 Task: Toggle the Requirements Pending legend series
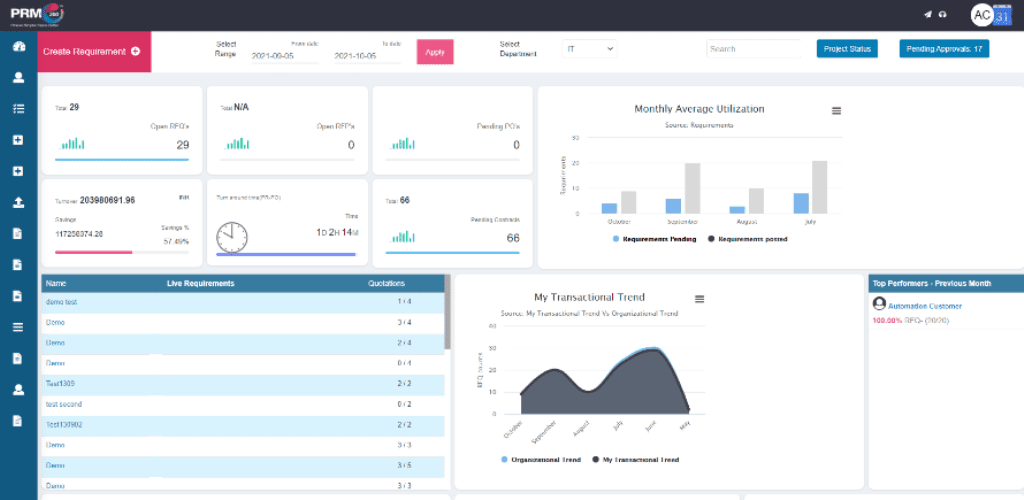coord(654,240)
